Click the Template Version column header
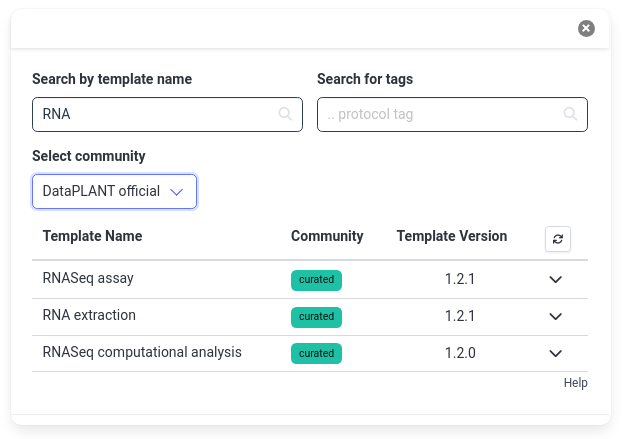 [452, 236]
